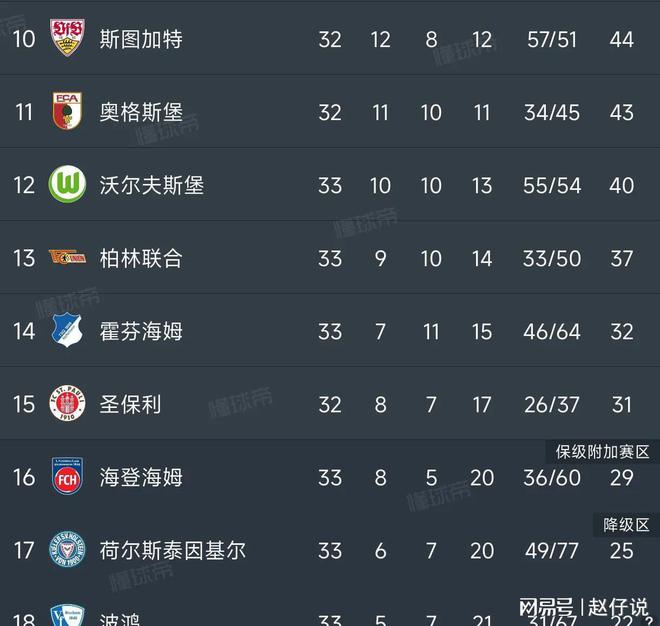Click the Union Berlin club crest

(x=67, y=258)
